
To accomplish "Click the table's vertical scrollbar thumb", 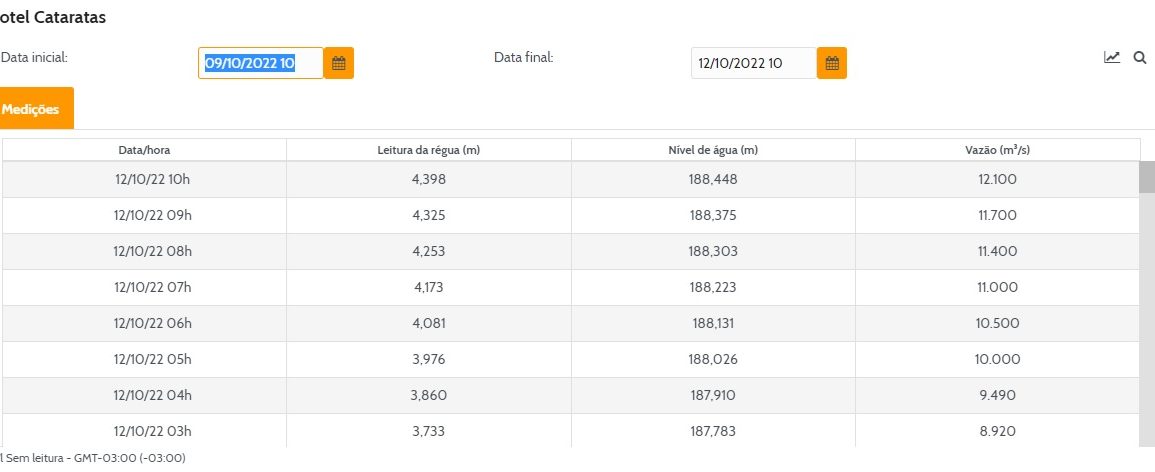I will click(1146, 177).
